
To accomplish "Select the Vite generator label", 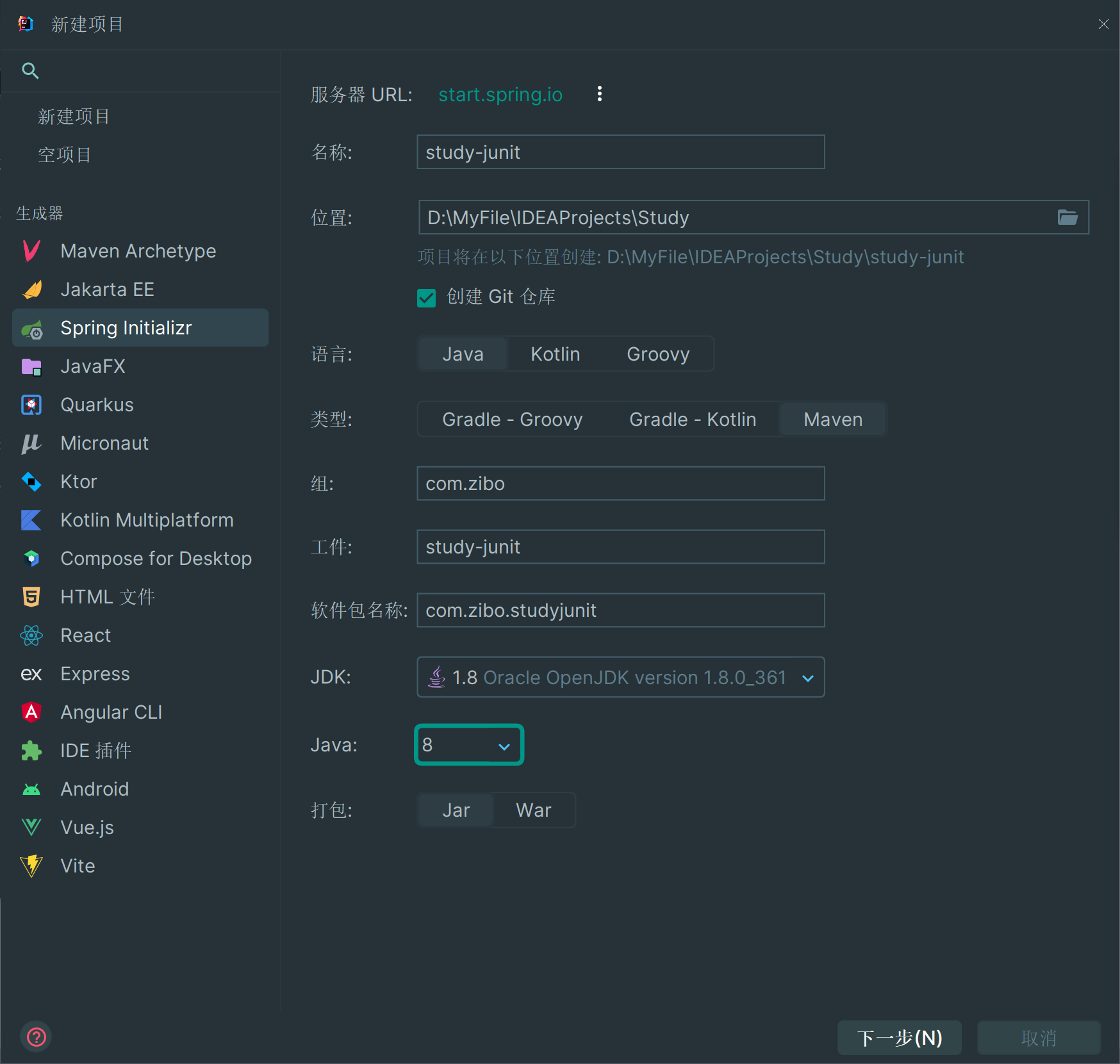I will [78, 866].
